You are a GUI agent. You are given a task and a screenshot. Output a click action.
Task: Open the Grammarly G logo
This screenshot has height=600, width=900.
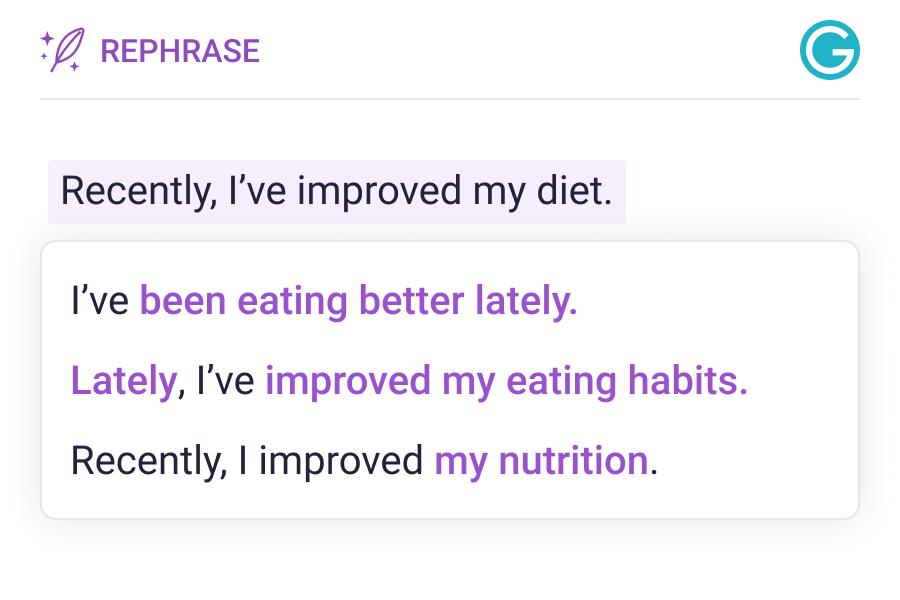(830, 50)
